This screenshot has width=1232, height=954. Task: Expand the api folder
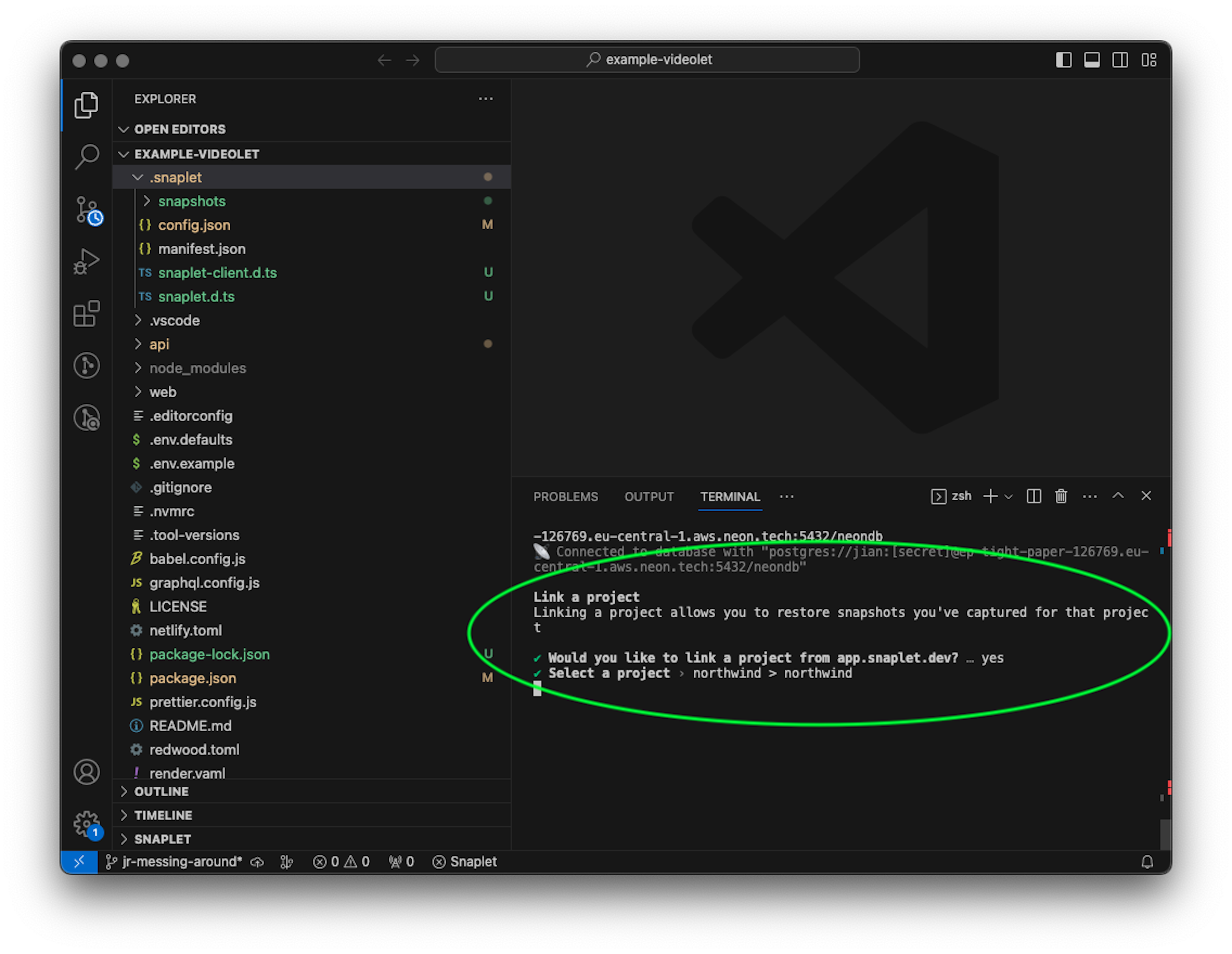(312, 344)
